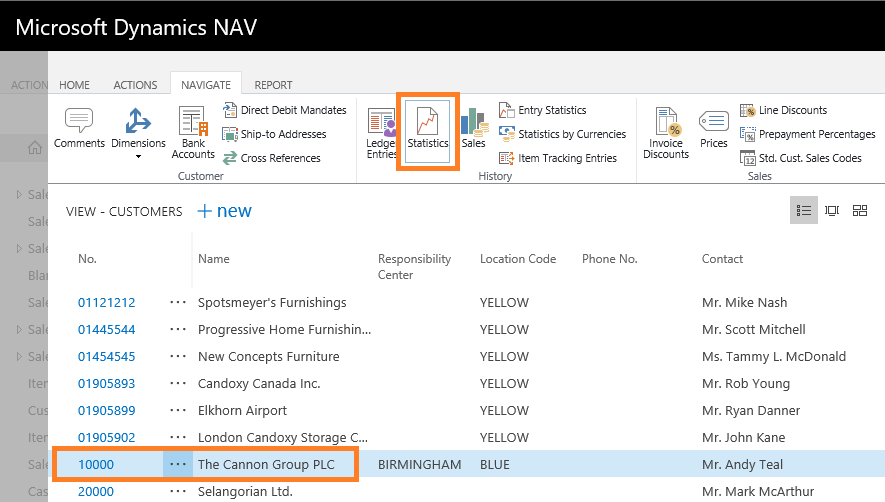The height and width of the screenshot is (502, 885).
Task: Select the NAVIGATE ribbon tab
Action: [206, 85]
